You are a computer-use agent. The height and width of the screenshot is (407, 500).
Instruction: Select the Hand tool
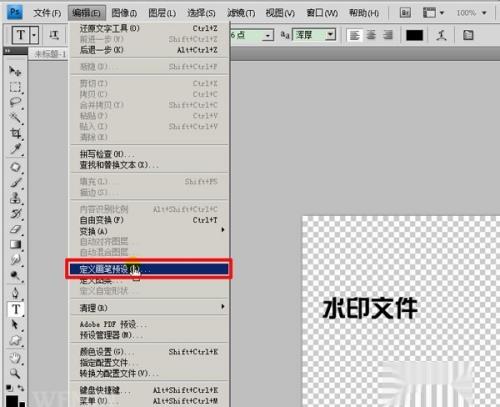tap(15, 358)
